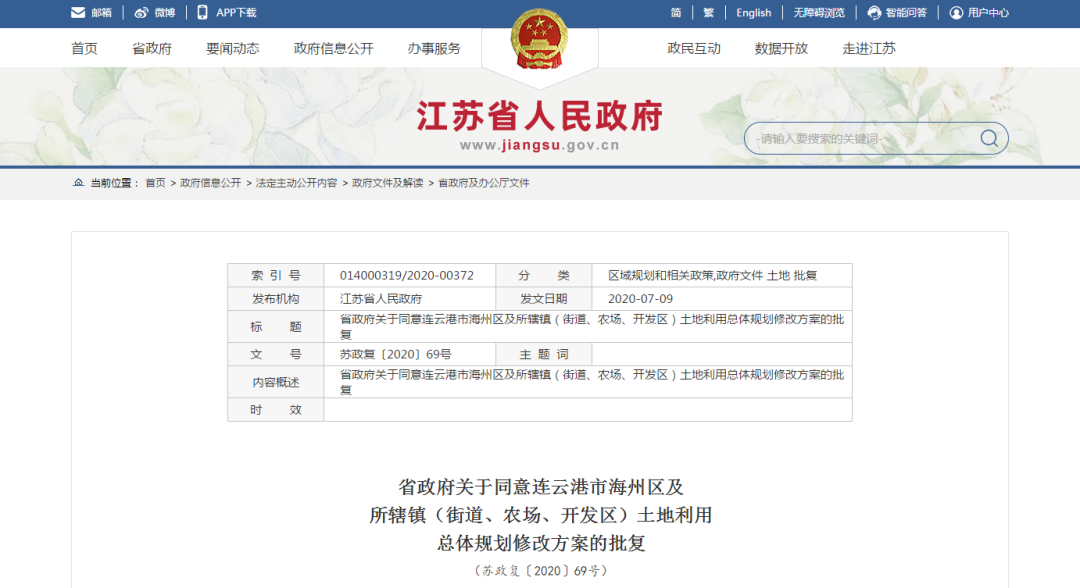
Task: Open 要闻动态 navigation menu
Action: click(x=233, y=48)
